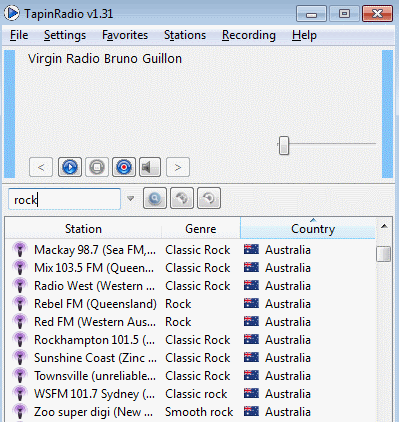This screenshot has height=422, width=399.
Task: Sort list by Station column header
Action: pos(83,228)
